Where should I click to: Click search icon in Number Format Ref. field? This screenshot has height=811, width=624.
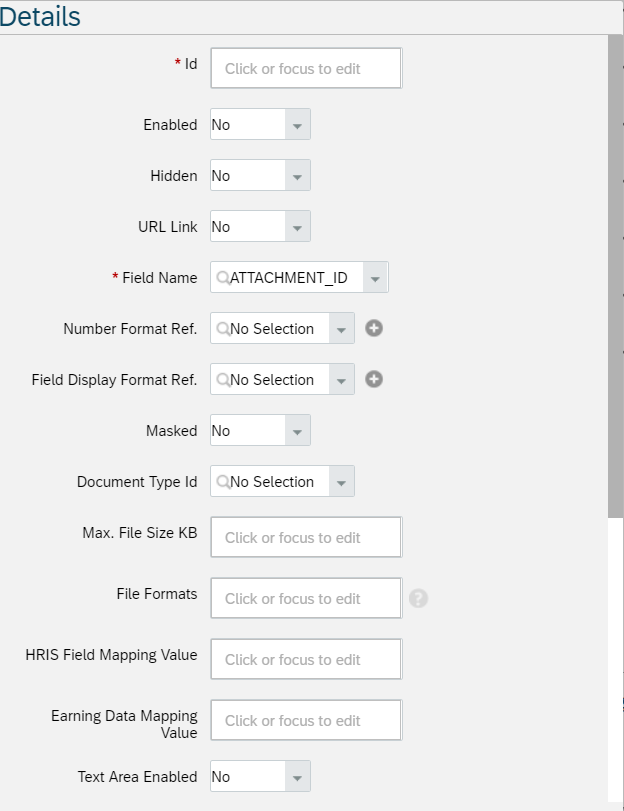(222, 328)
